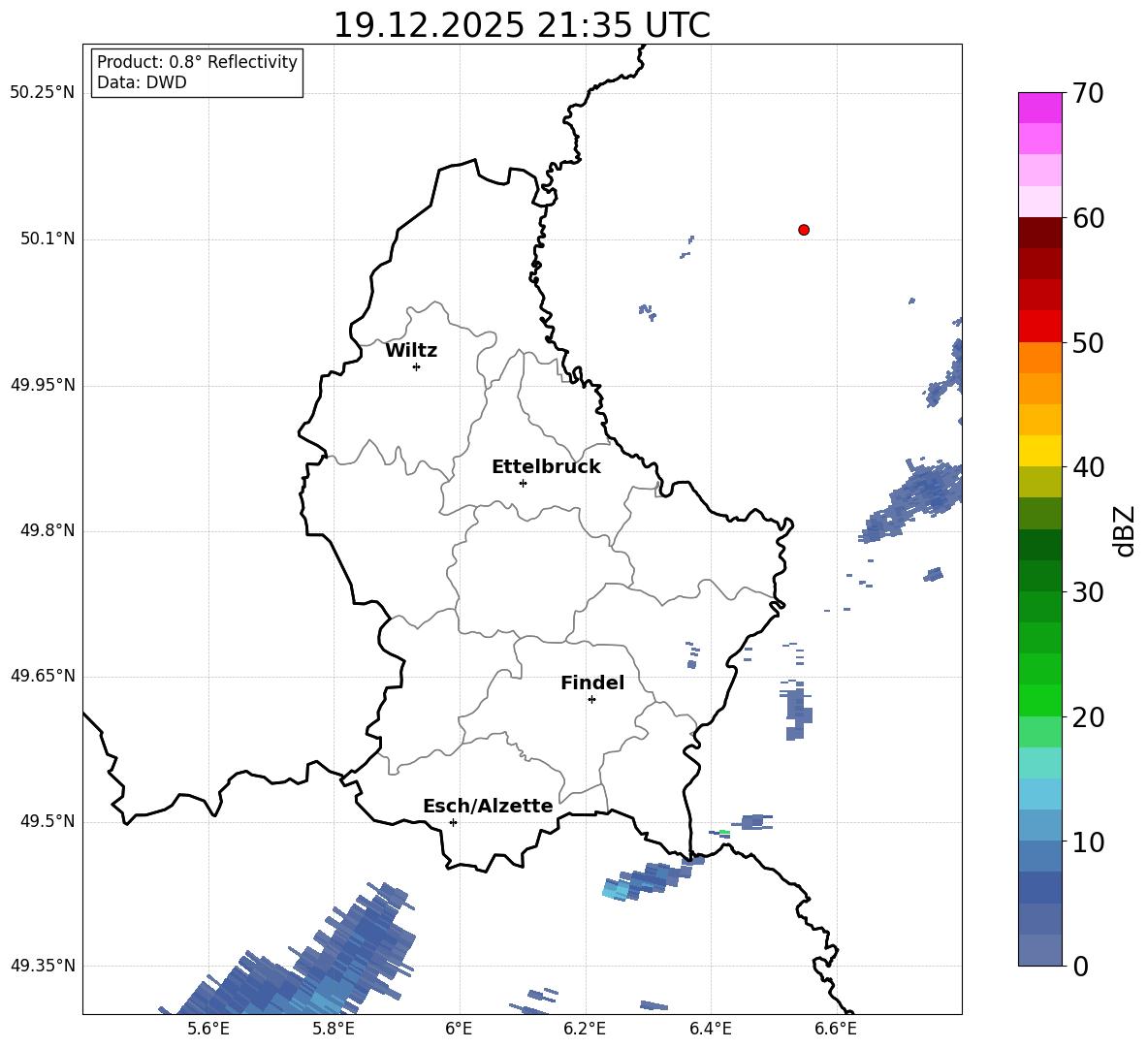
Task: Click the 6.4°E longitude label
Action: coord(710,1029)
